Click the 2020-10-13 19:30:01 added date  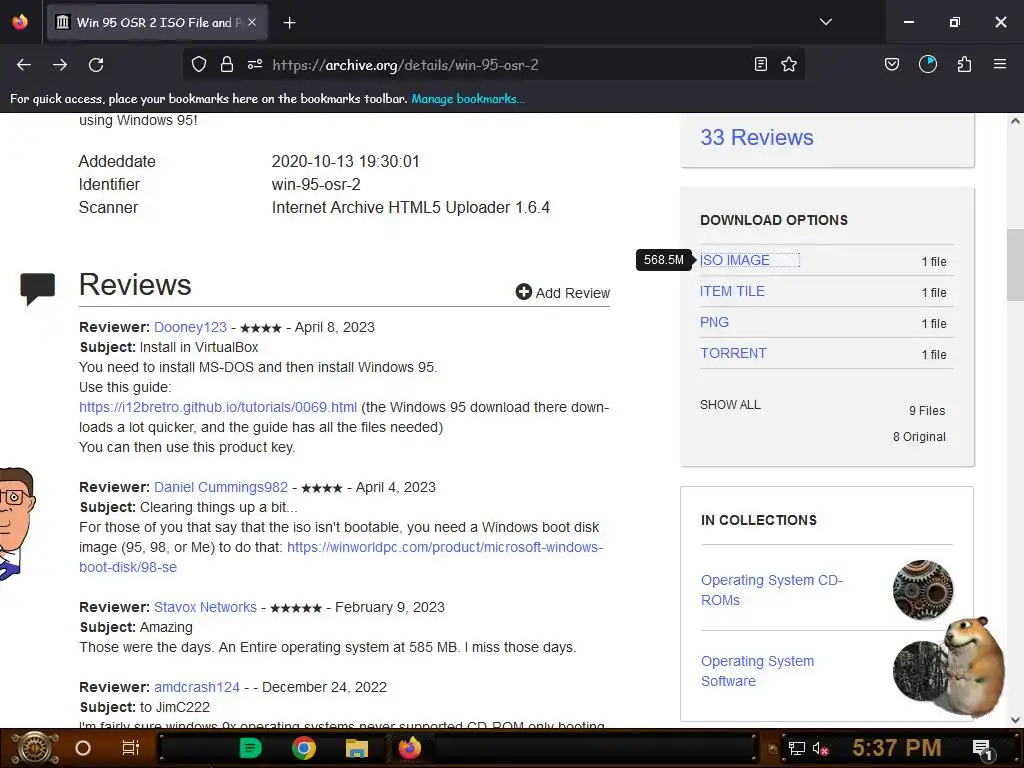click(345, 161)
